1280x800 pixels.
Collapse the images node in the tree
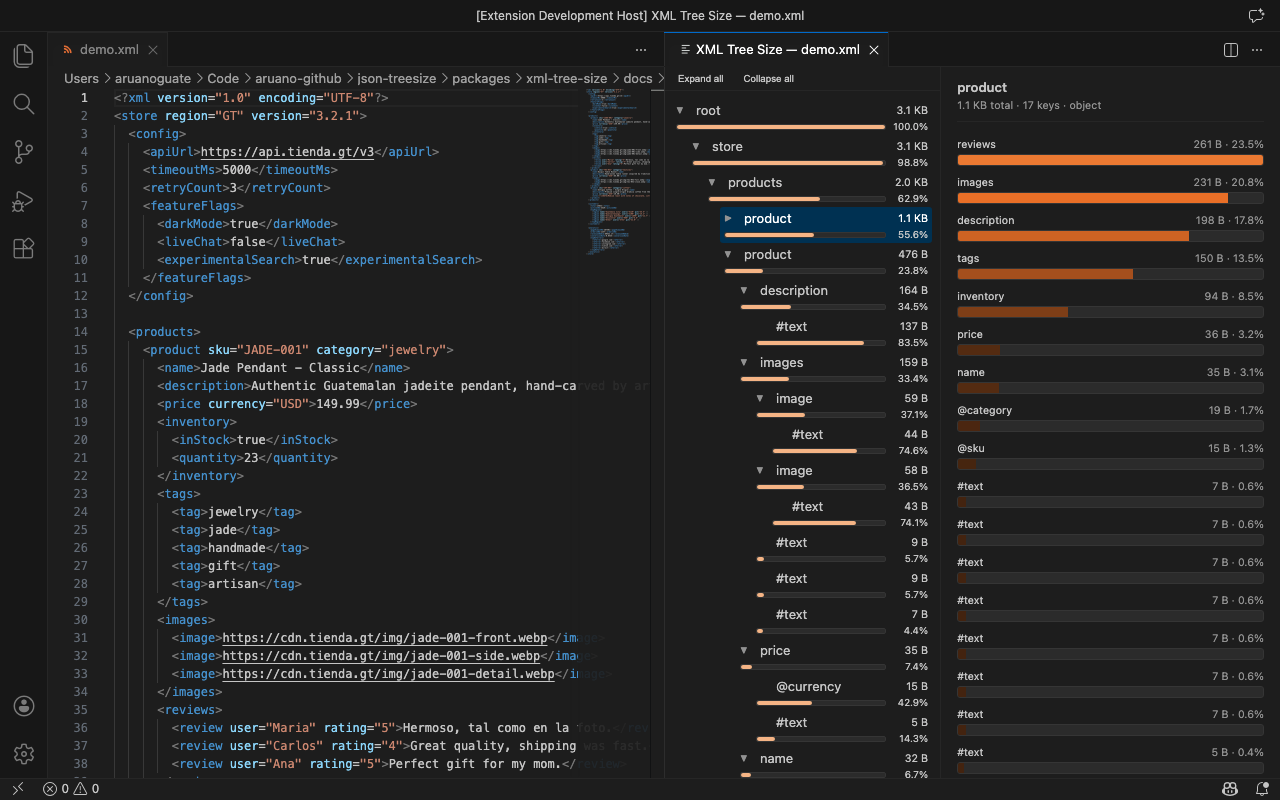[744, 362]
